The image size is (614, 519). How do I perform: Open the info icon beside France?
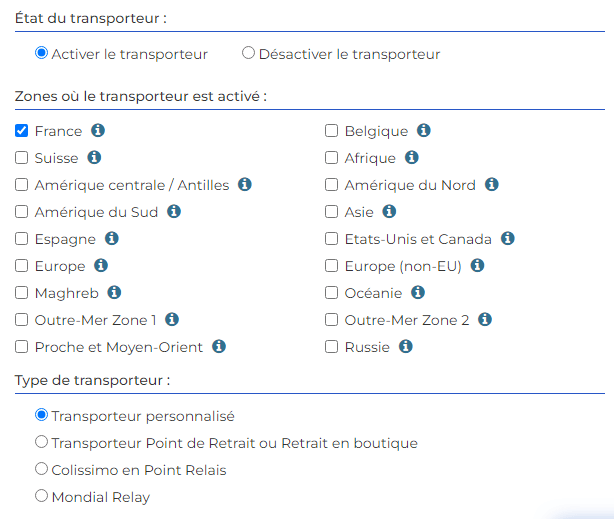(98, 130)
